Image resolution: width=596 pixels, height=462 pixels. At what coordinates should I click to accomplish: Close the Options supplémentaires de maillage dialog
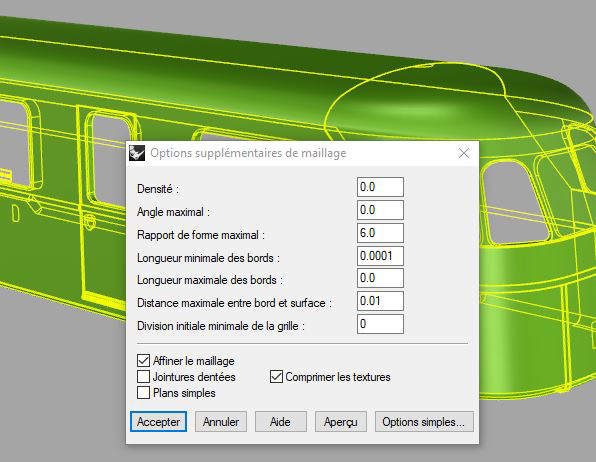pos(464,153)
